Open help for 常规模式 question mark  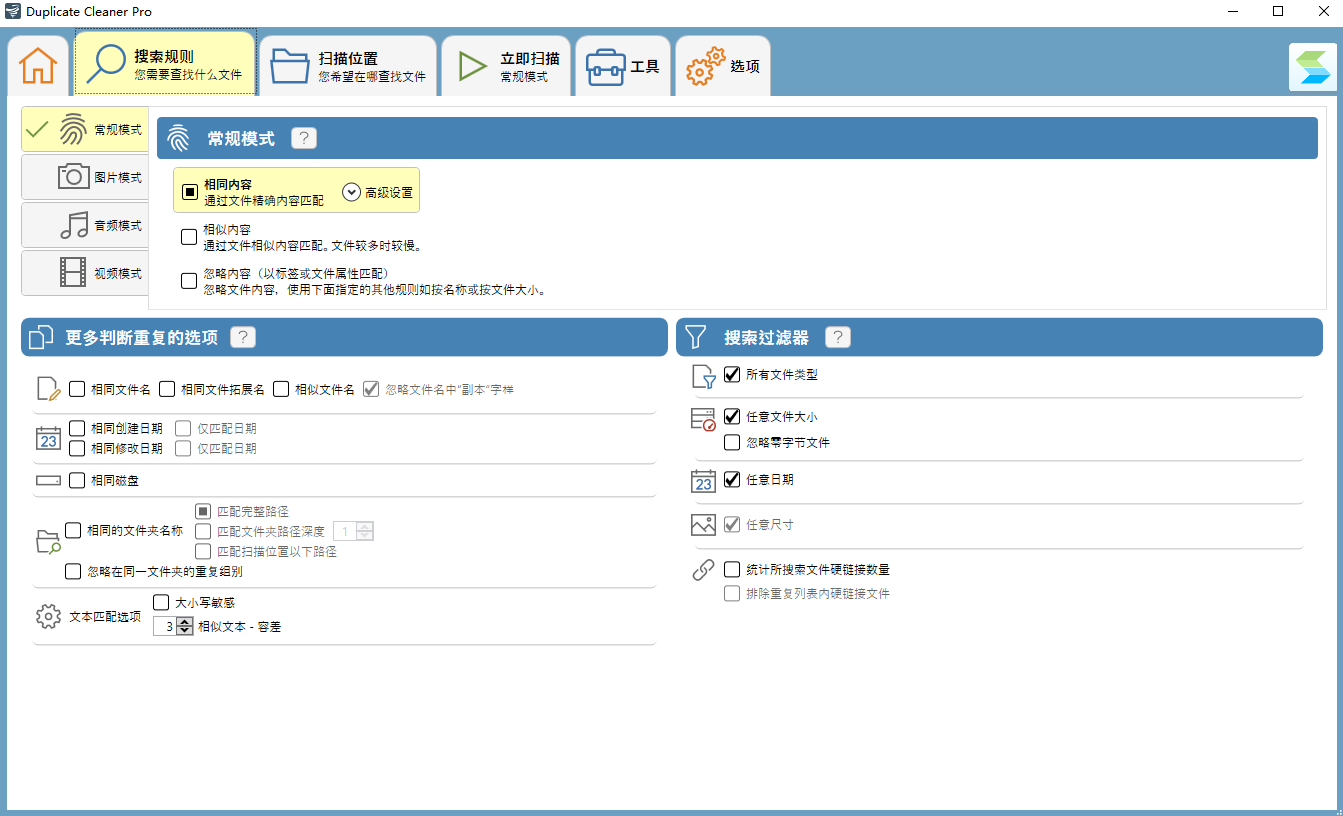304,138
